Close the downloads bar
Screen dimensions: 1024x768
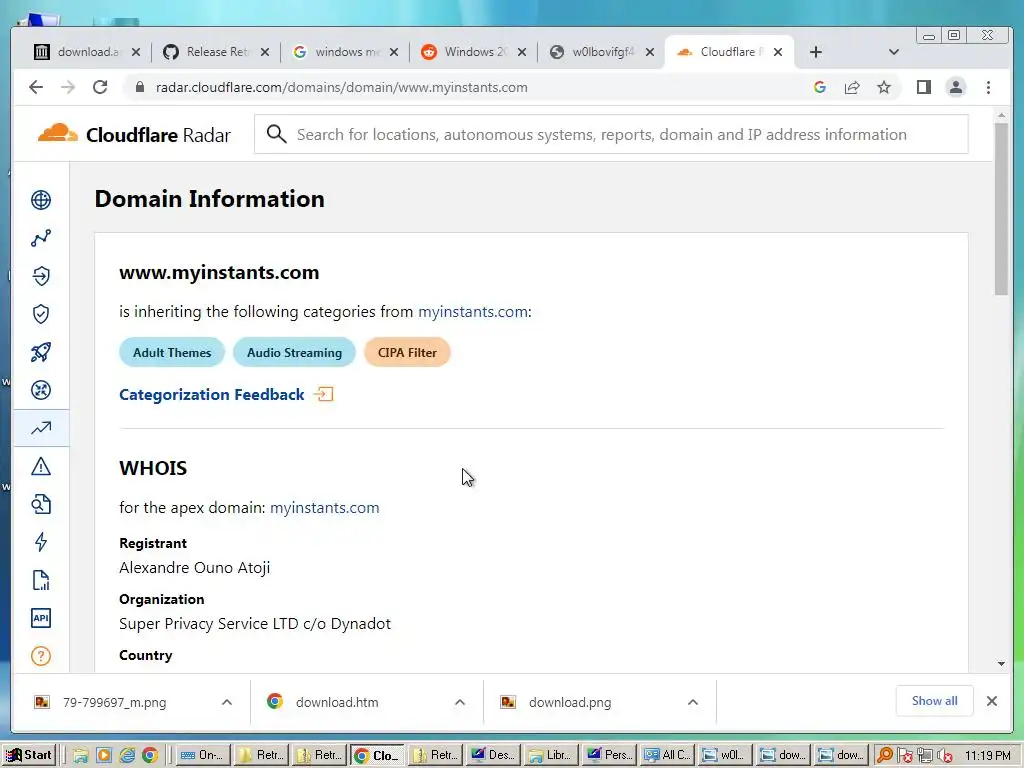[991, 701]
